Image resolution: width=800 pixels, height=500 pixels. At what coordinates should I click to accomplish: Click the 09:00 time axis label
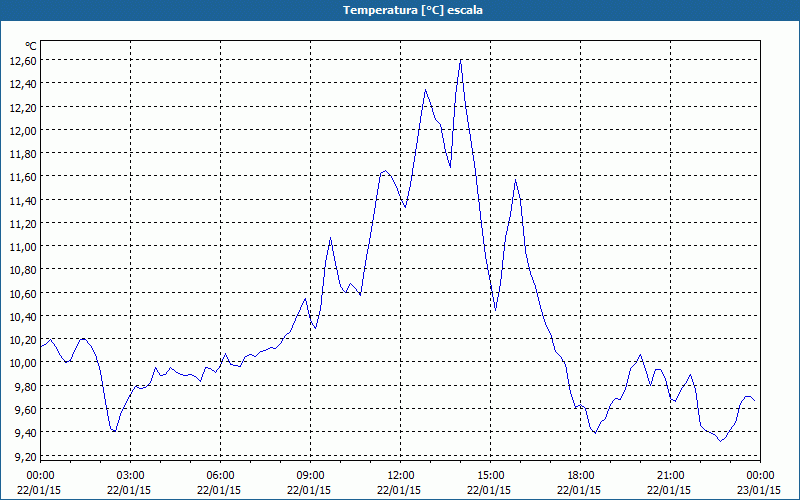[x=311, y=476]
